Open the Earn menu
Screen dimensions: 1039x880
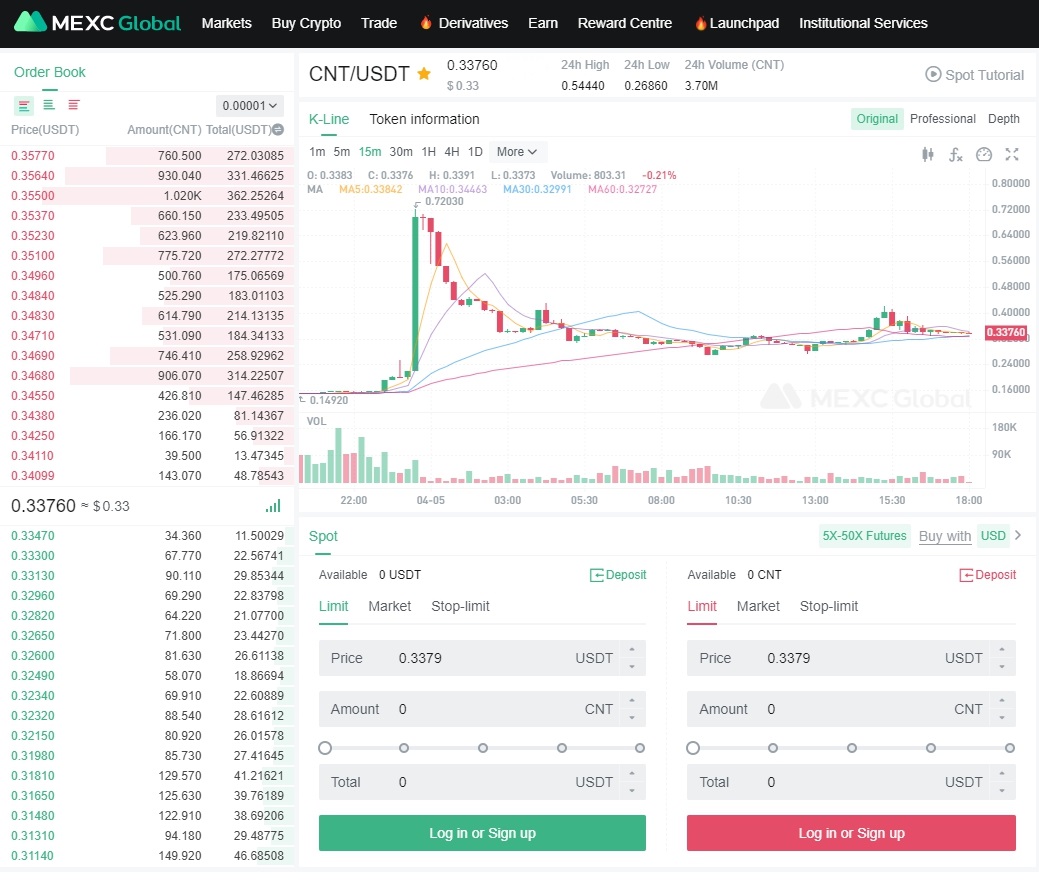tap(543, 23)
